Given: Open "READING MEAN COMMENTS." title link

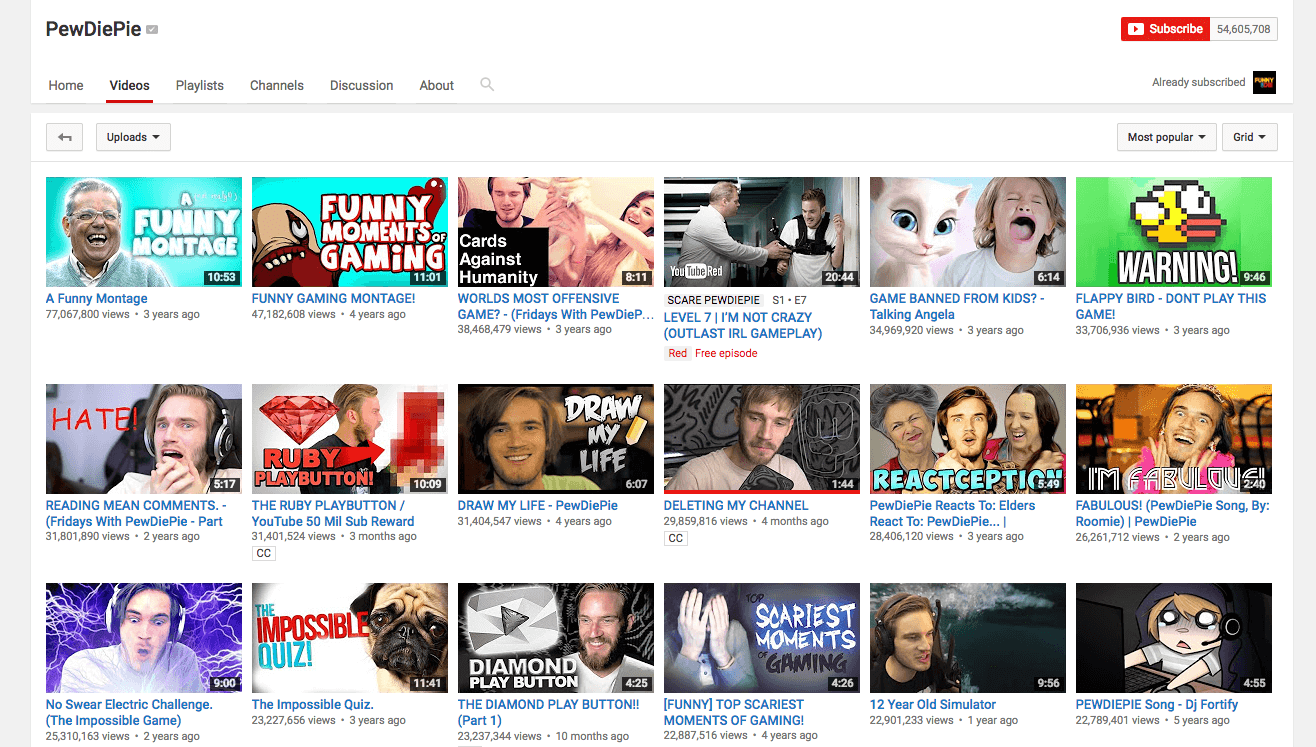Looking at the screenshot, I should pos(136,513).
